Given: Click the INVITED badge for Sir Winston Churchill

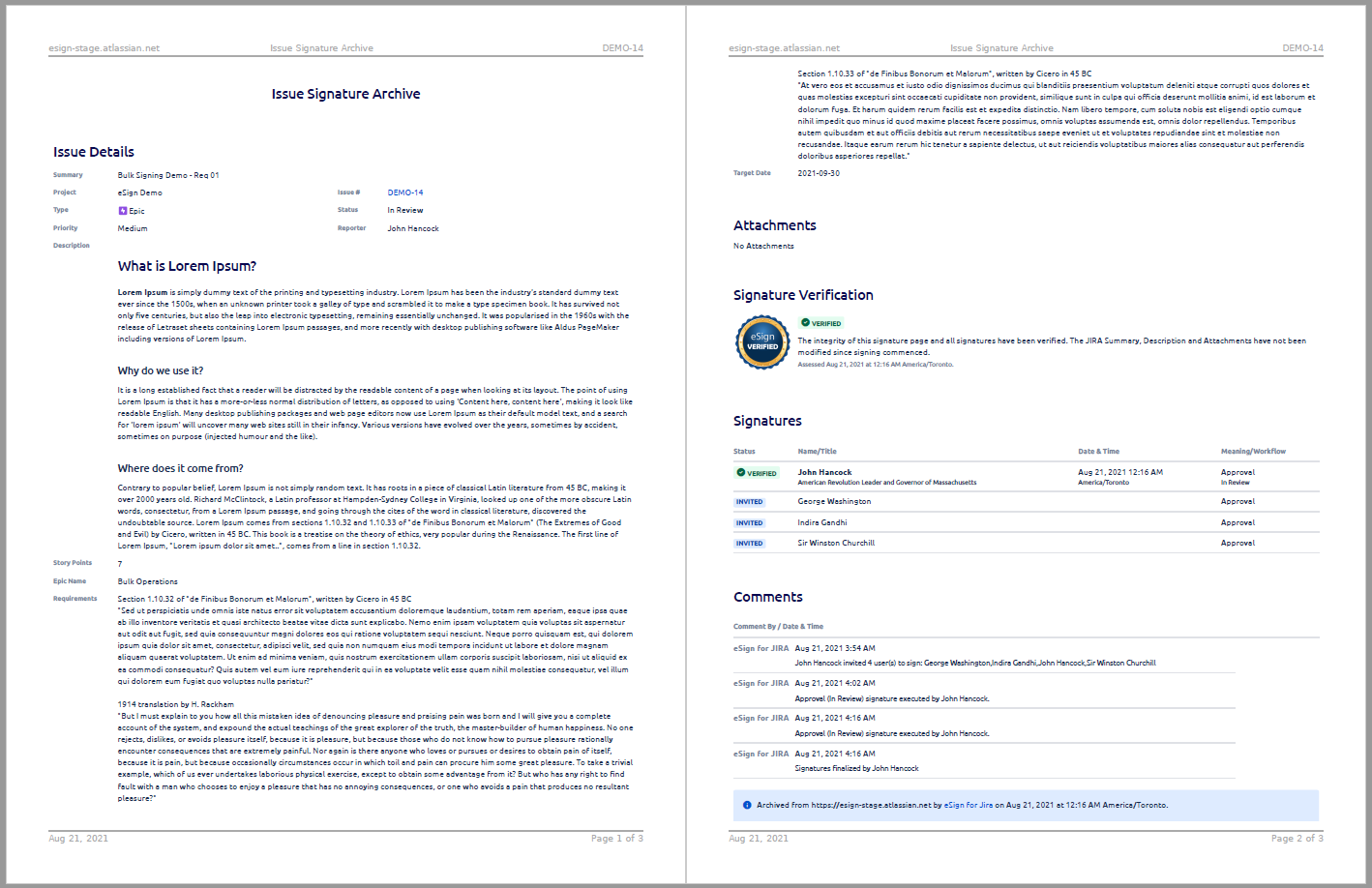Looking at the screenshot, I should click(749, 544).
